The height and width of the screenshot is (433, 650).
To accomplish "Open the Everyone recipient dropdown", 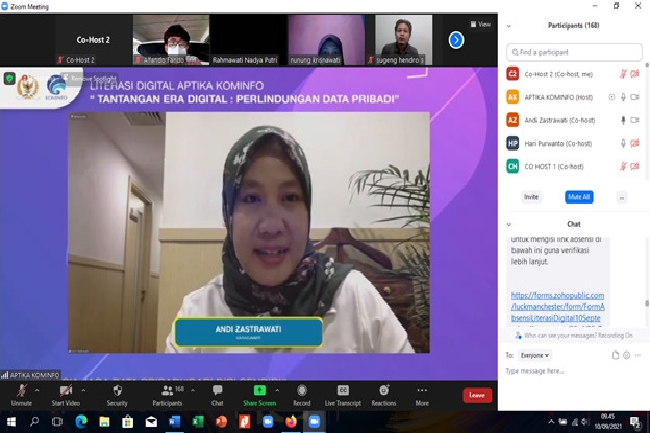I will (x=534, y=355).
